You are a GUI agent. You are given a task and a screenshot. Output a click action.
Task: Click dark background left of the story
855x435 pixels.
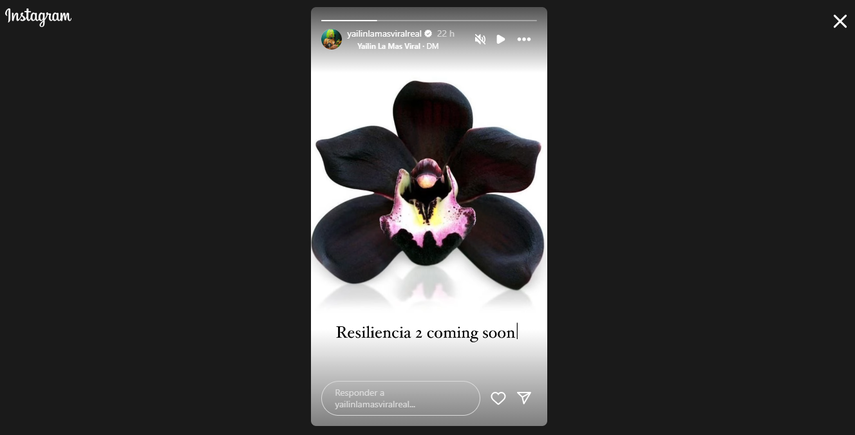click(x=155, y=229)
